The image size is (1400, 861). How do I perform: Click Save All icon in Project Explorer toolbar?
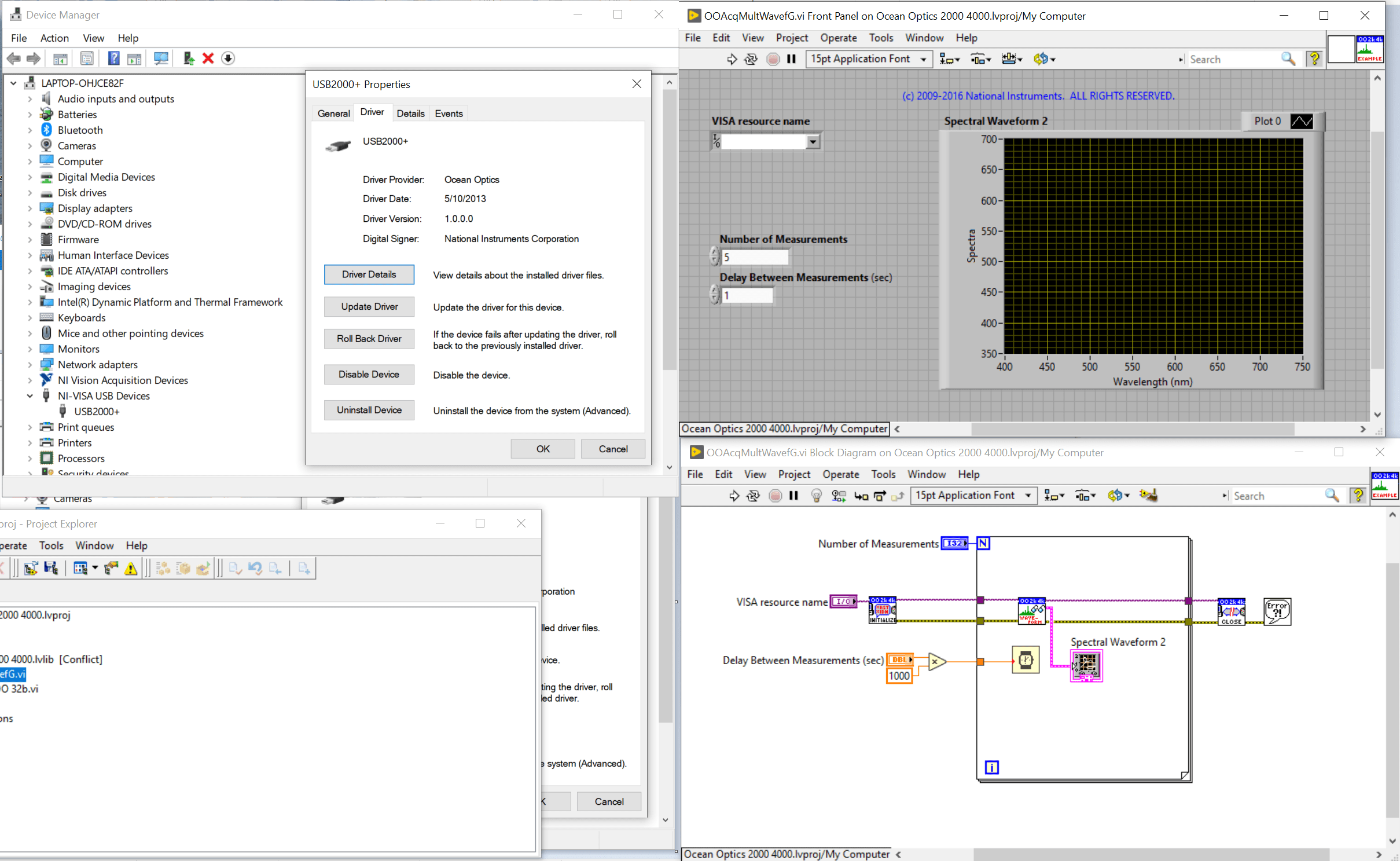(x=51, y=569)
